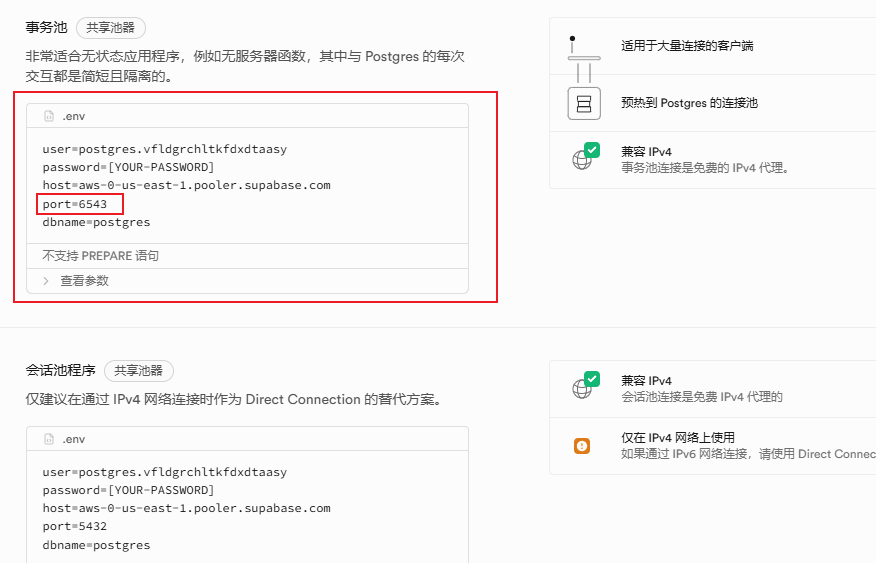Click 适用于大量连接的客户端 text
The image size is (876, 563).
pos(687,46)
